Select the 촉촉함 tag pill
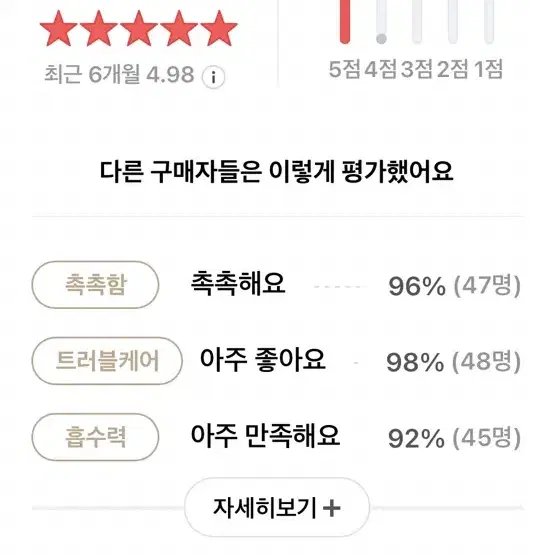 tap(95, 285)
